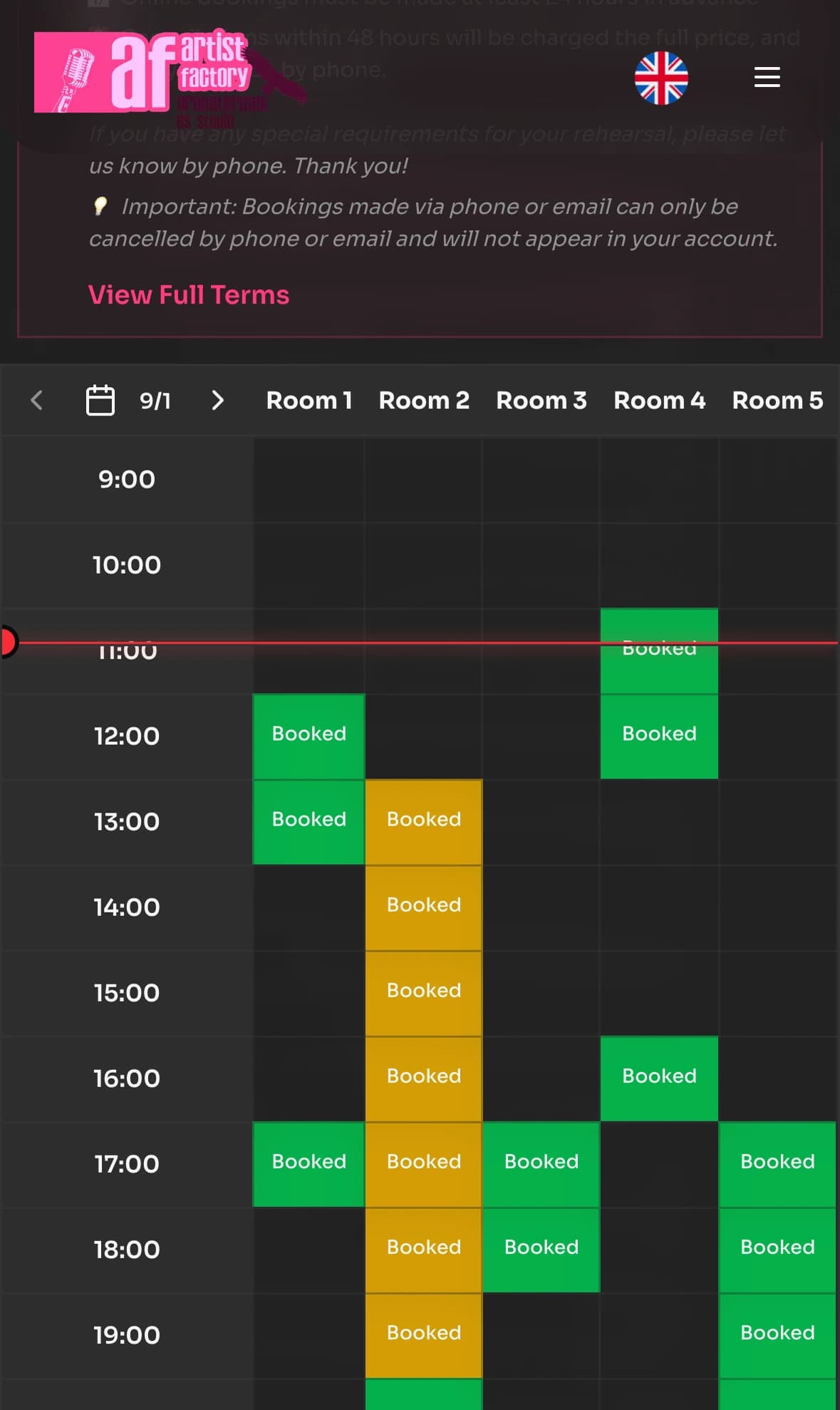Open the calendar date picker icon
The image size is (840, 1410).
coord(100,400)
